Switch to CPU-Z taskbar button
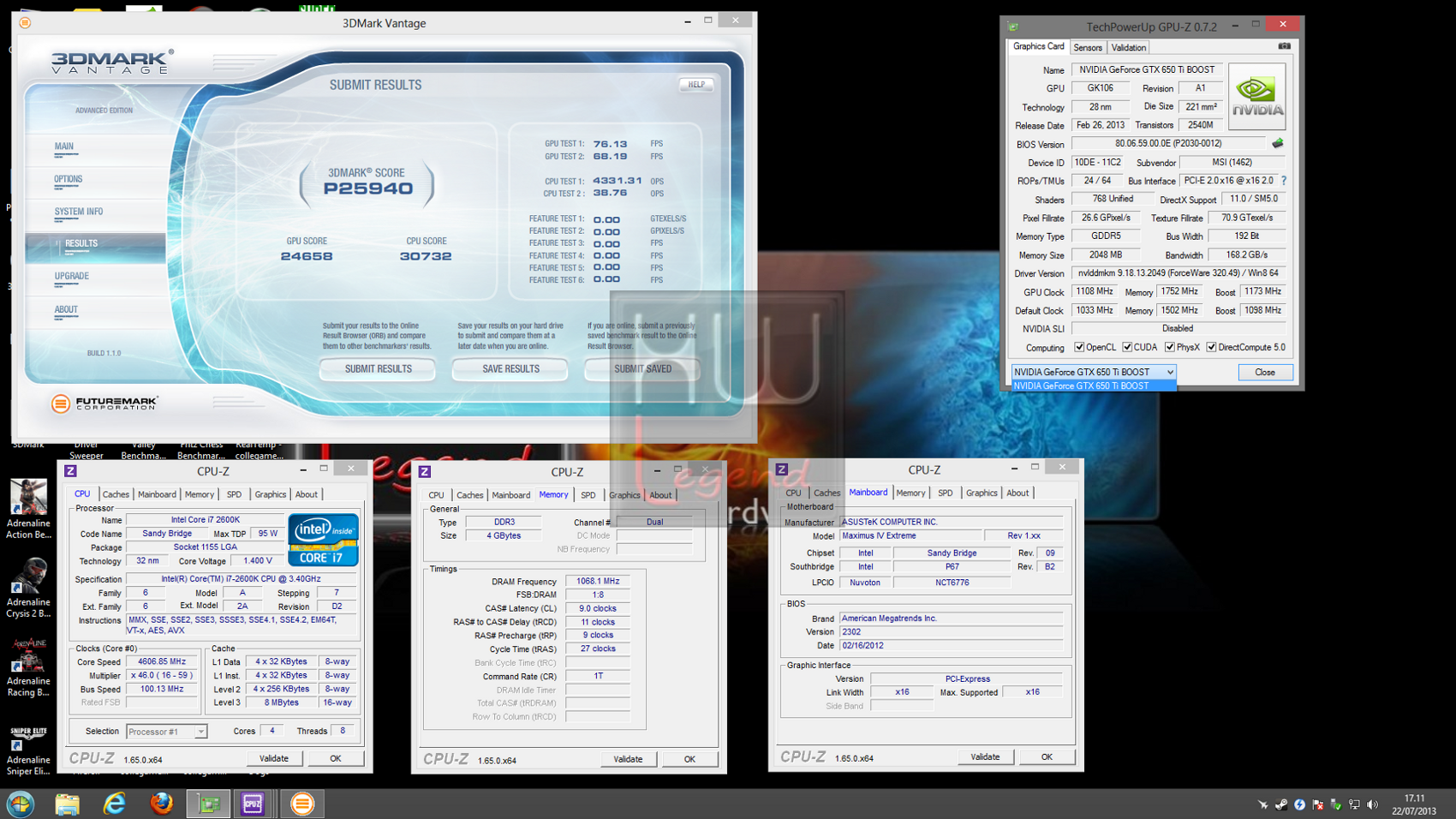The height and width of the screenshot is (819, 1456). (253, 804)
